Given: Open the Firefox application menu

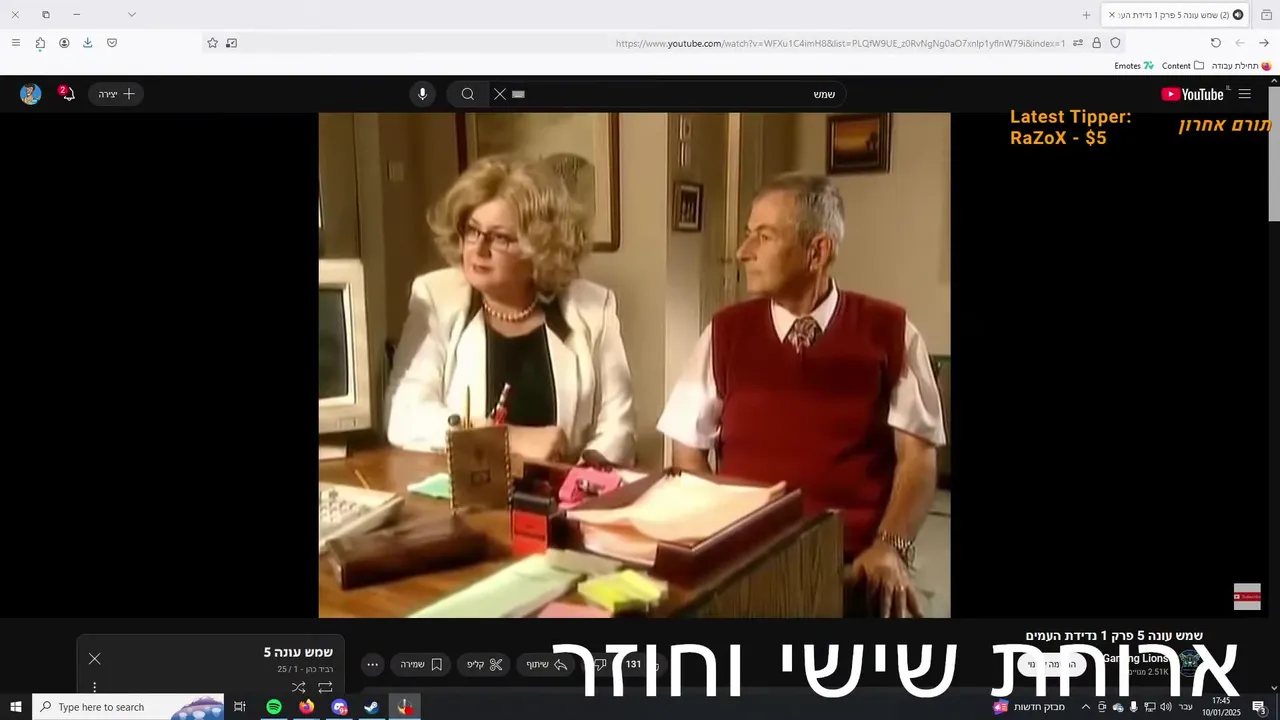Looking at the screenshot, I should [x=15, y=43].
